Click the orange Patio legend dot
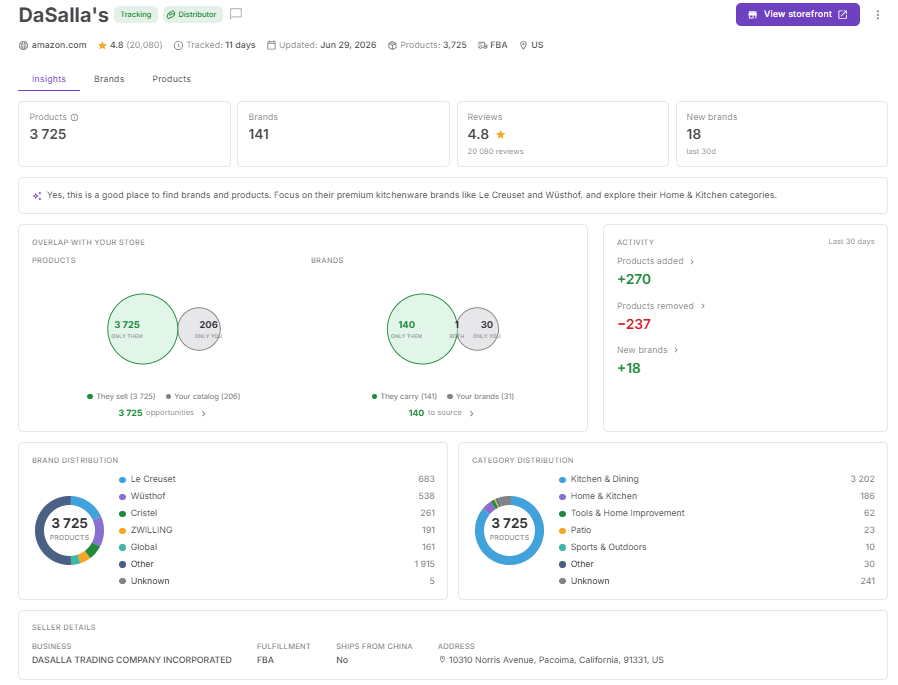Viewport: 898px width, 685px height. (562, 531)
